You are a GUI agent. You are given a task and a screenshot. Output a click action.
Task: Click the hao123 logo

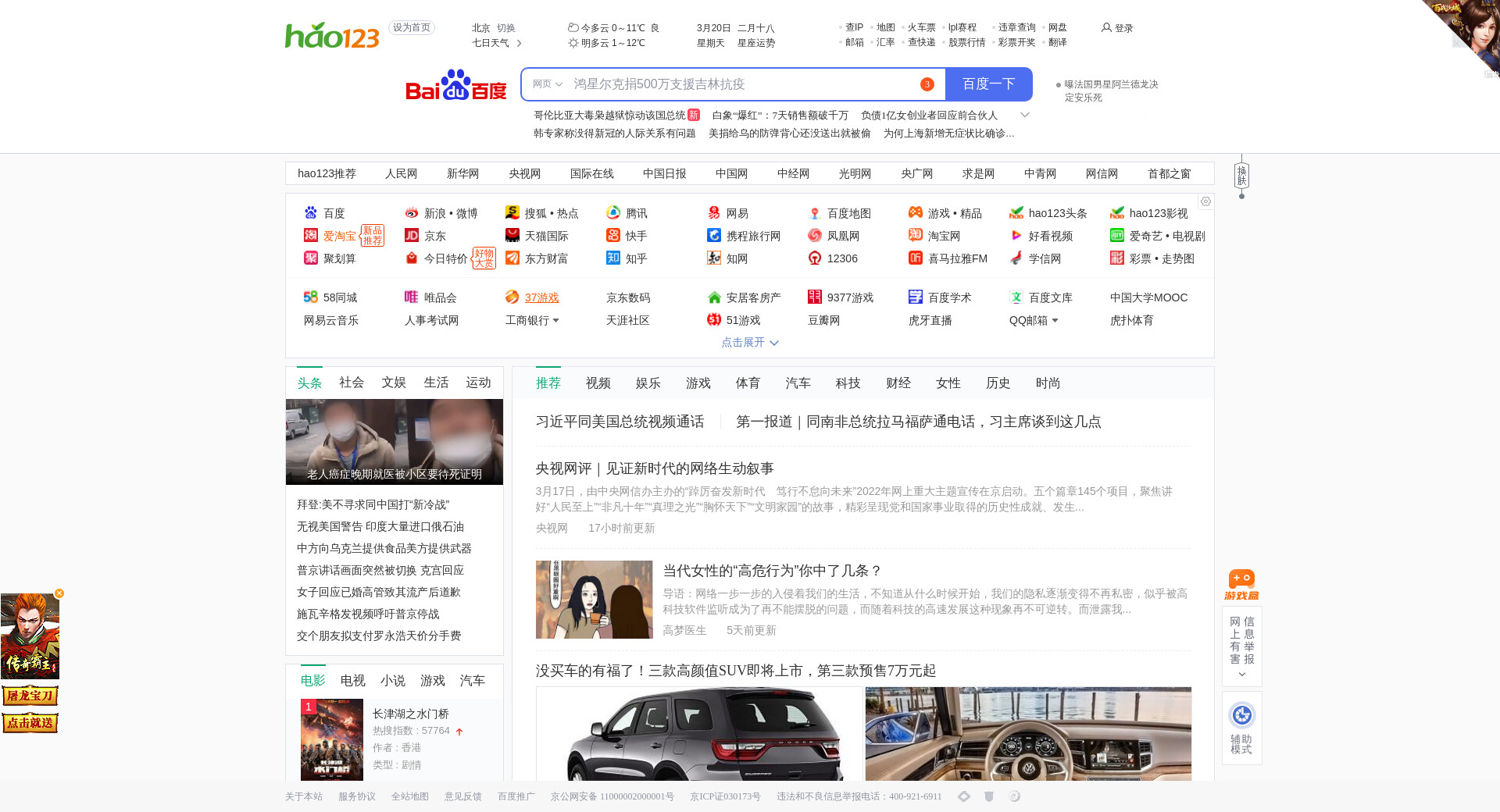[x=332, y=35]
